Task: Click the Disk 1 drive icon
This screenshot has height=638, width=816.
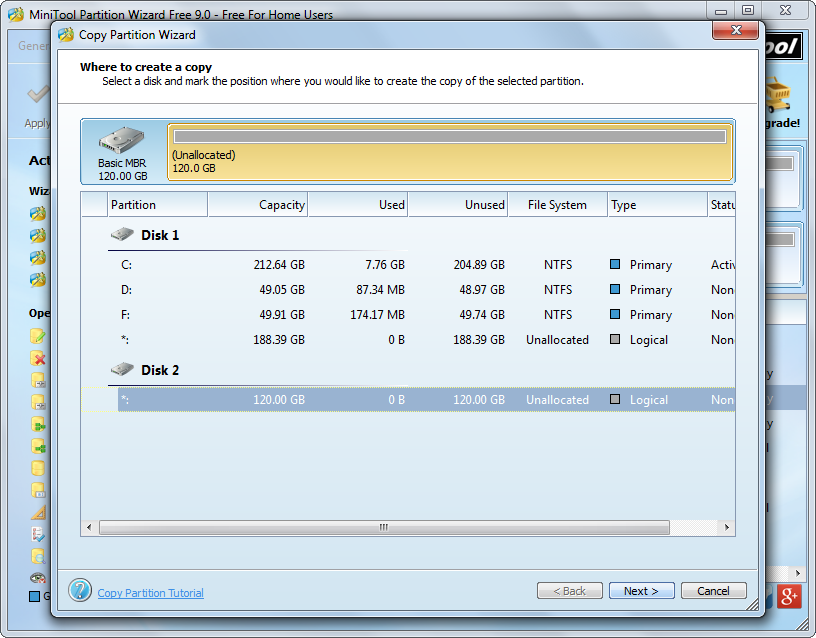Action: point(122,234)
